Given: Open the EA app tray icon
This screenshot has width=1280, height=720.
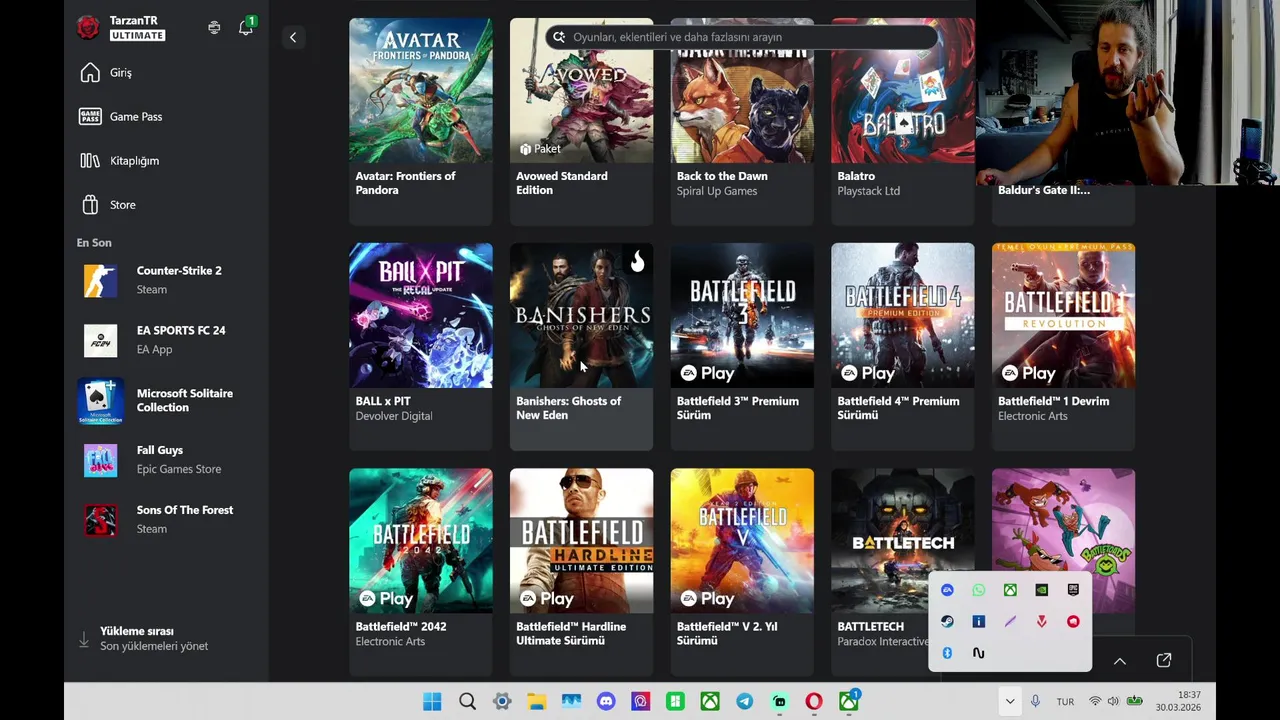Looking at the screenshot, I should [947, 590].
